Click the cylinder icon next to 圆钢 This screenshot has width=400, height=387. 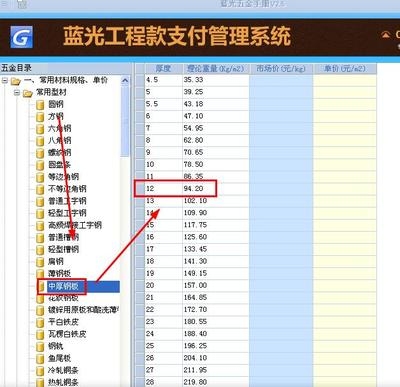point(40,105)
